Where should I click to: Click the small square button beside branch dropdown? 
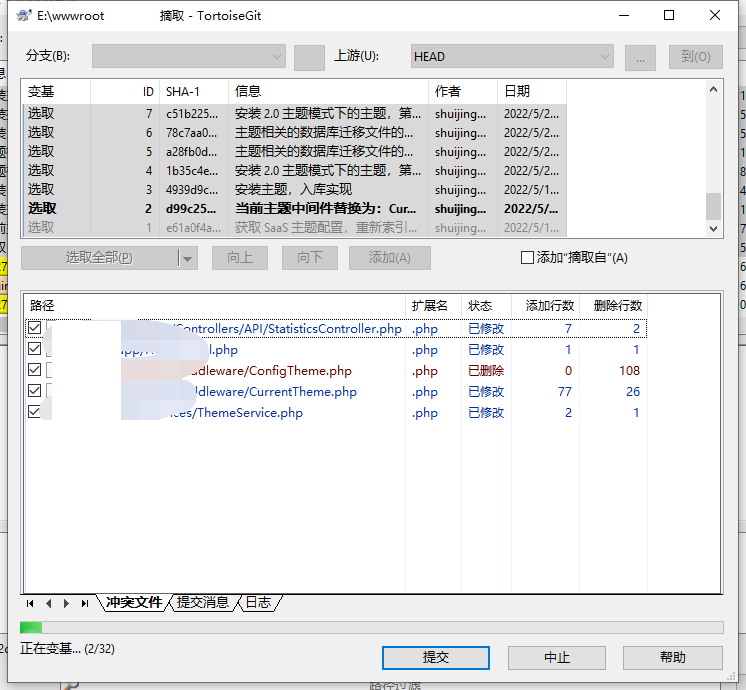coord(309,57)
